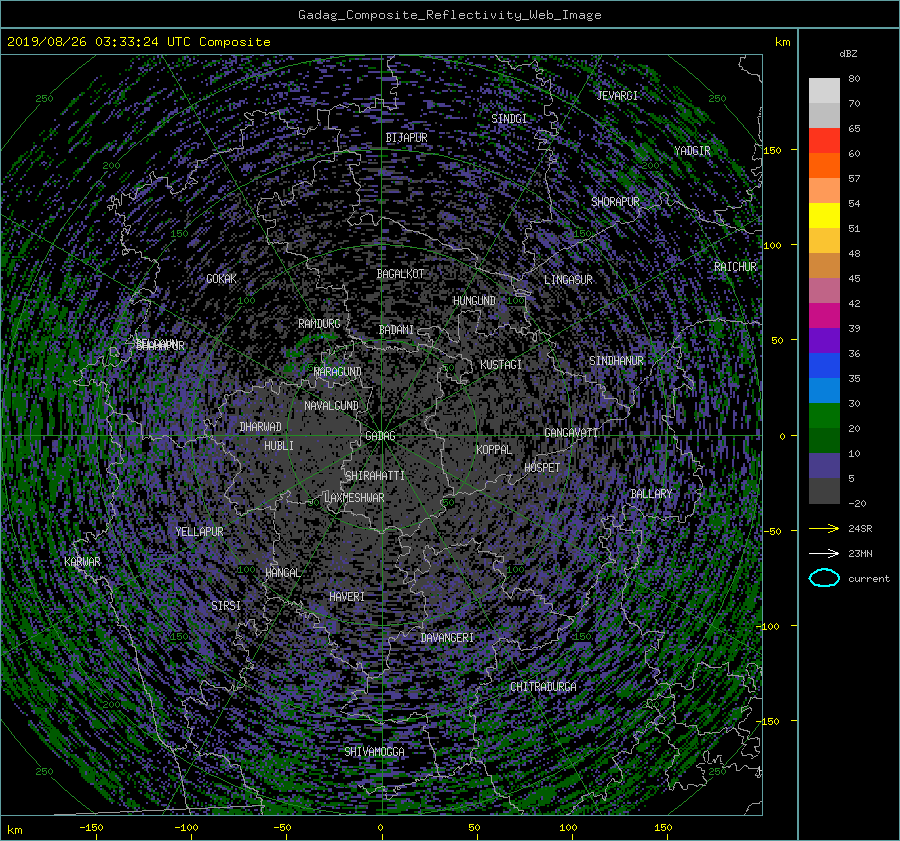Click the KARWAR city label
This screenshot has height=841, width=900.
(82, 561)
